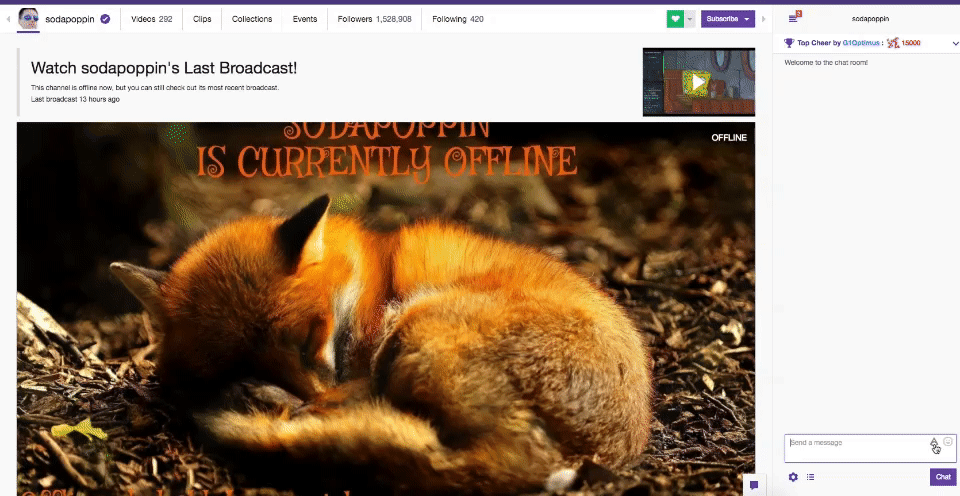Viewport: 960px width, 496px height.
Task: Click the Watch sodapoppin's Last Broadcast heading
Action: [x=163, y=68]
